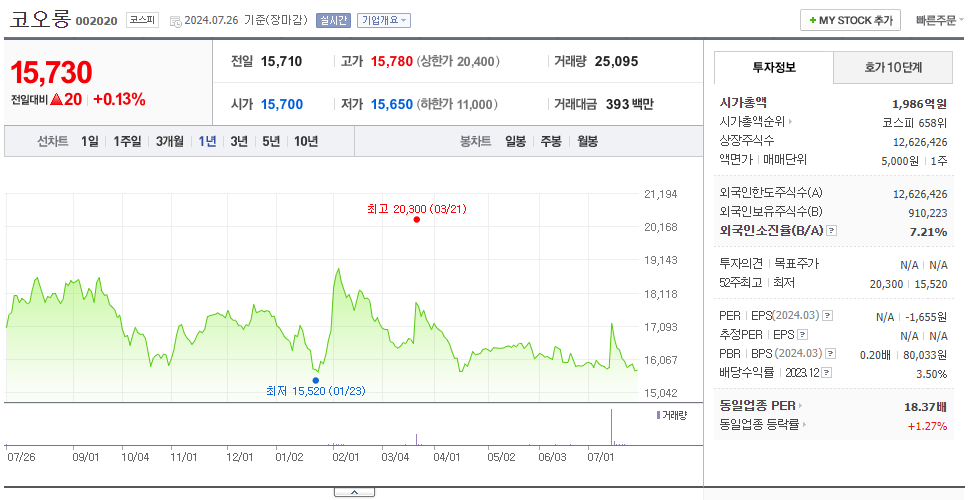
Task: Select 3년 line chart period
Action: [239, 141]
